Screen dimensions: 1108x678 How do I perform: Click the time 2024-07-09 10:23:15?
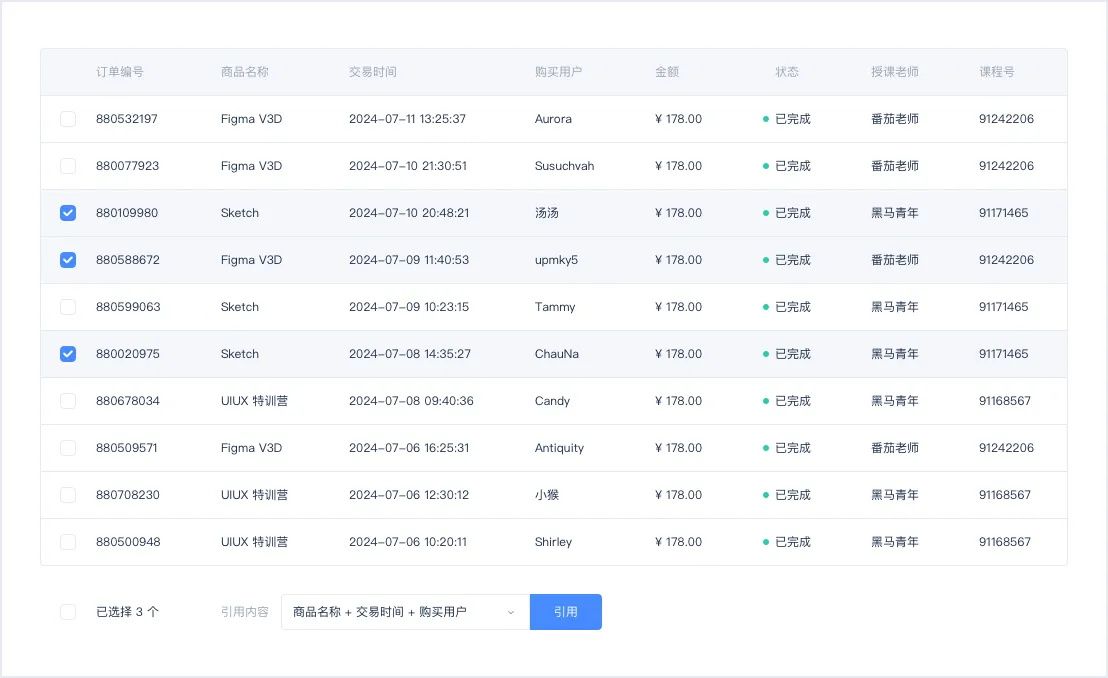click(x=409, y=307)
